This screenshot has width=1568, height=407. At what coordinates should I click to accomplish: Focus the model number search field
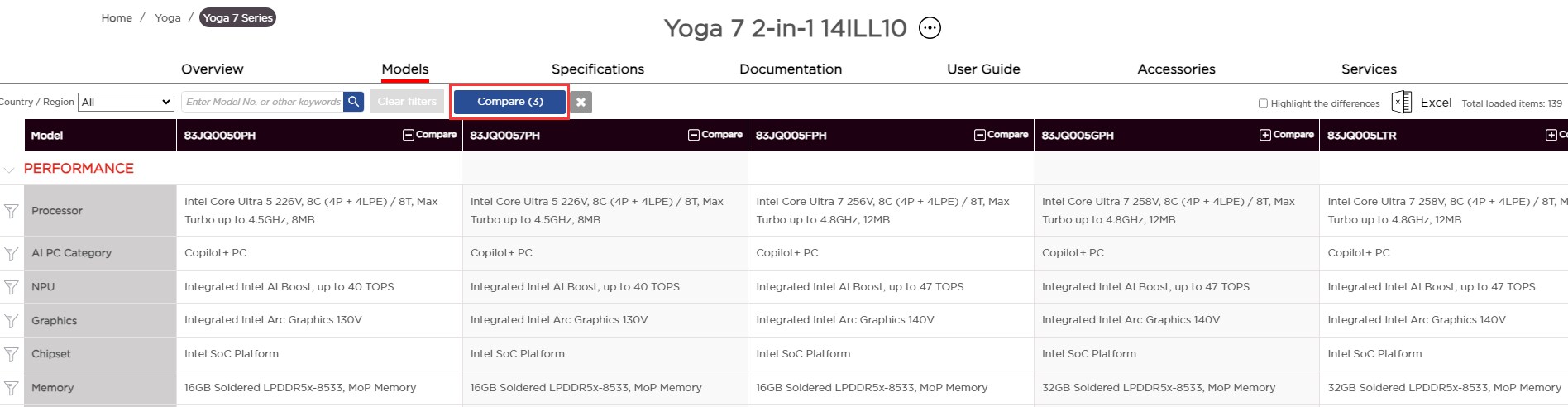coord(262,102)
